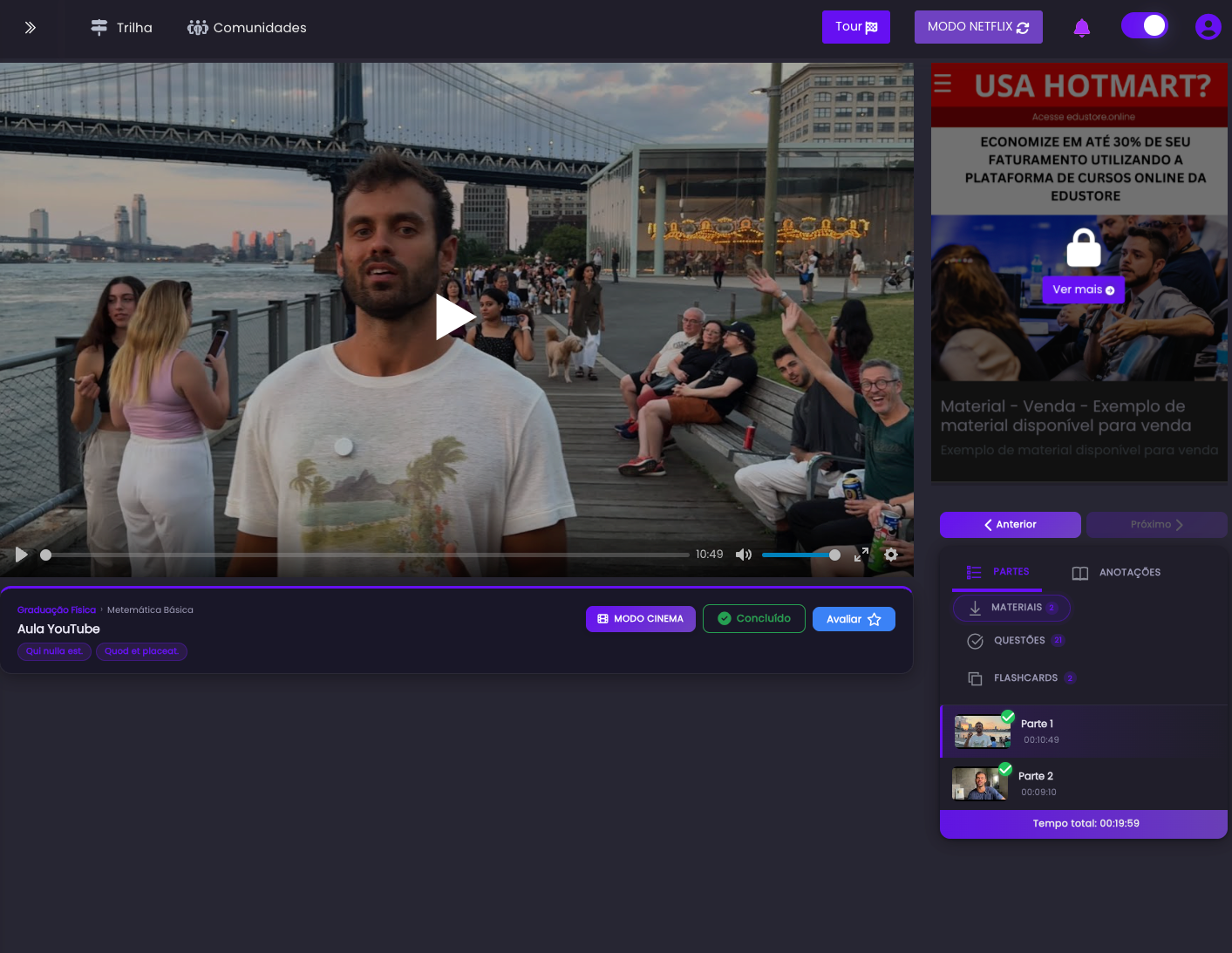Open Graduação Física breadcrumb link
This screenshot has height=953, width=1232.
(57, 610)
